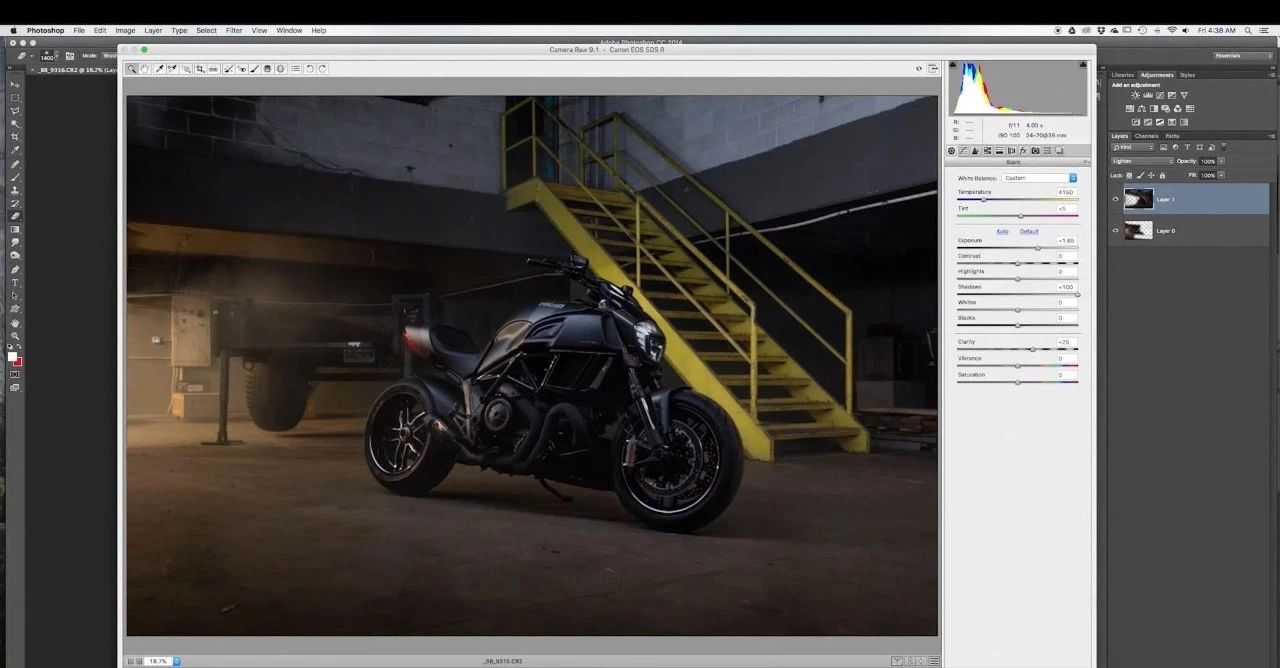Click the Default link in Basic panel
Screen dimensions: 1280x668
[x=1029, y=231]
